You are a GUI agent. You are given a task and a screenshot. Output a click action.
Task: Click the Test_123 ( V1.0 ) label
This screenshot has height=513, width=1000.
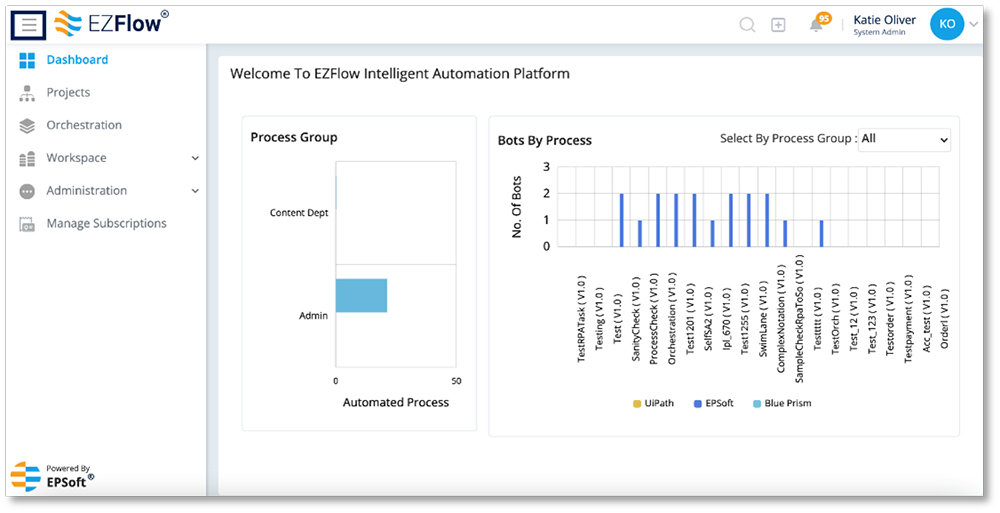(872, 318)
